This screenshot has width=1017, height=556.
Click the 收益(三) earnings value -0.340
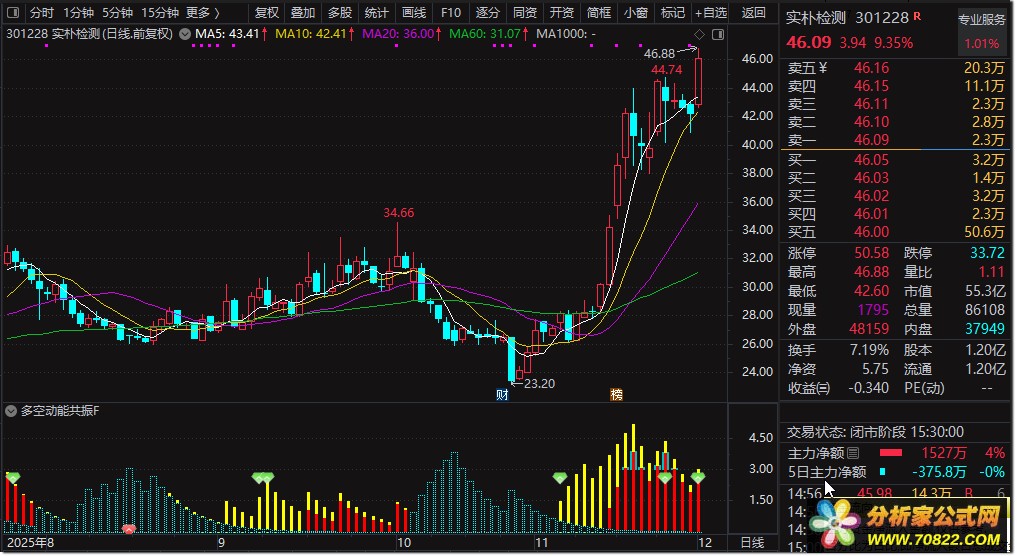tap(868, 388)
